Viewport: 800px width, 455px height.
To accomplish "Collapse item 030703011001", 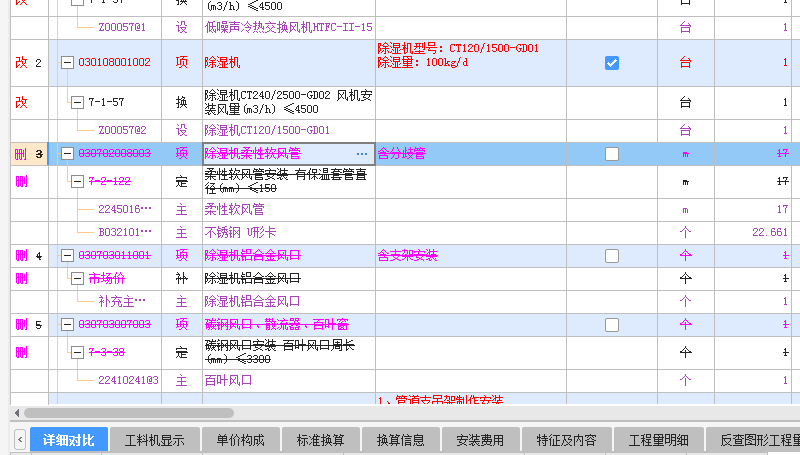I will pyautogui.click(x=67, y=256).
